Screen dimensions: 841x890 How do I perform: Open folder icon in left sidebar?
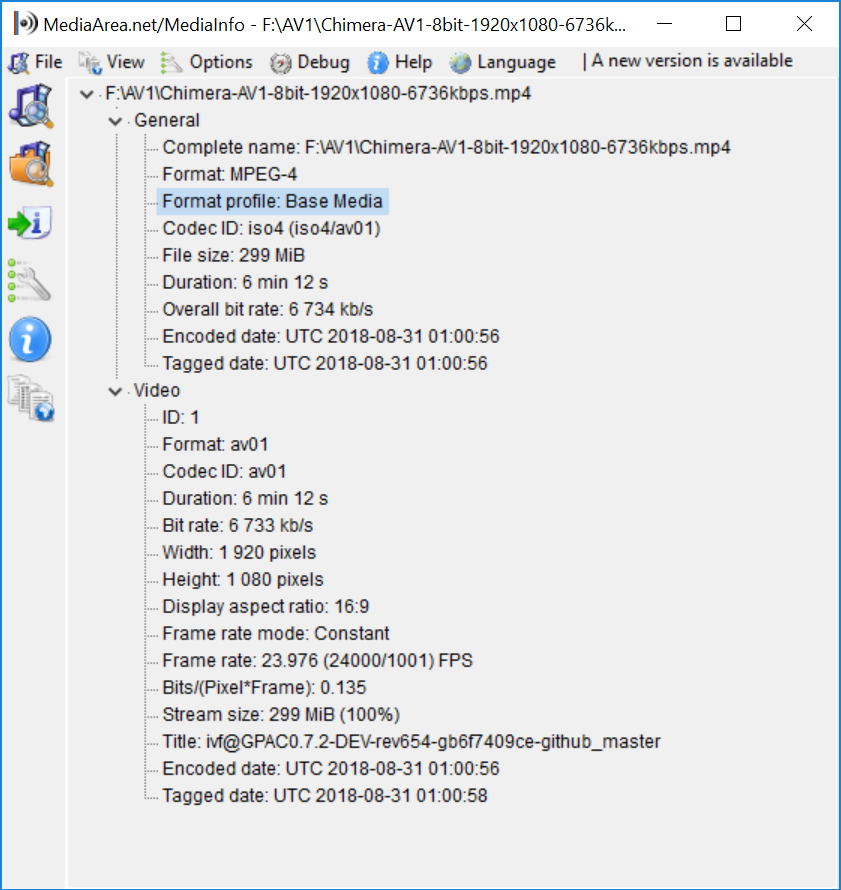[31, 164]
